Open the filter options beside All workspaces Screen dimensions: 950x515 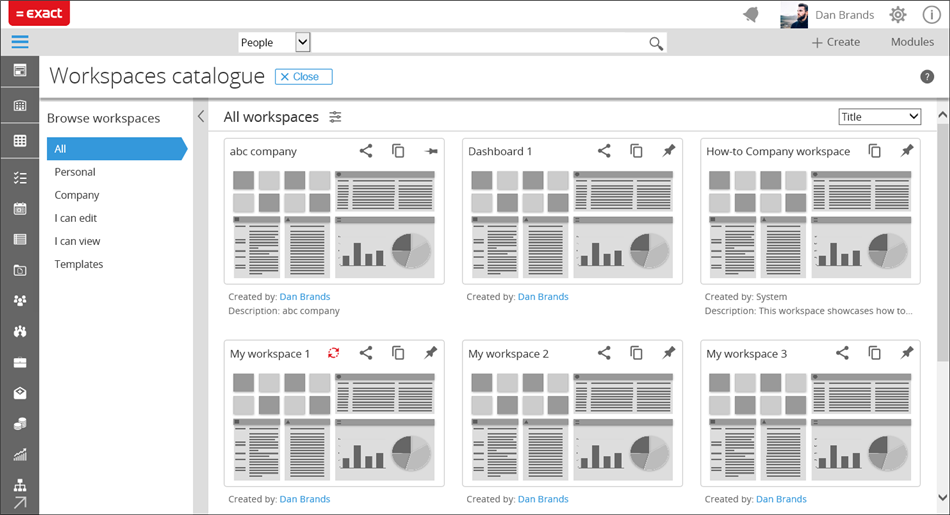click(x=336, y=117)
